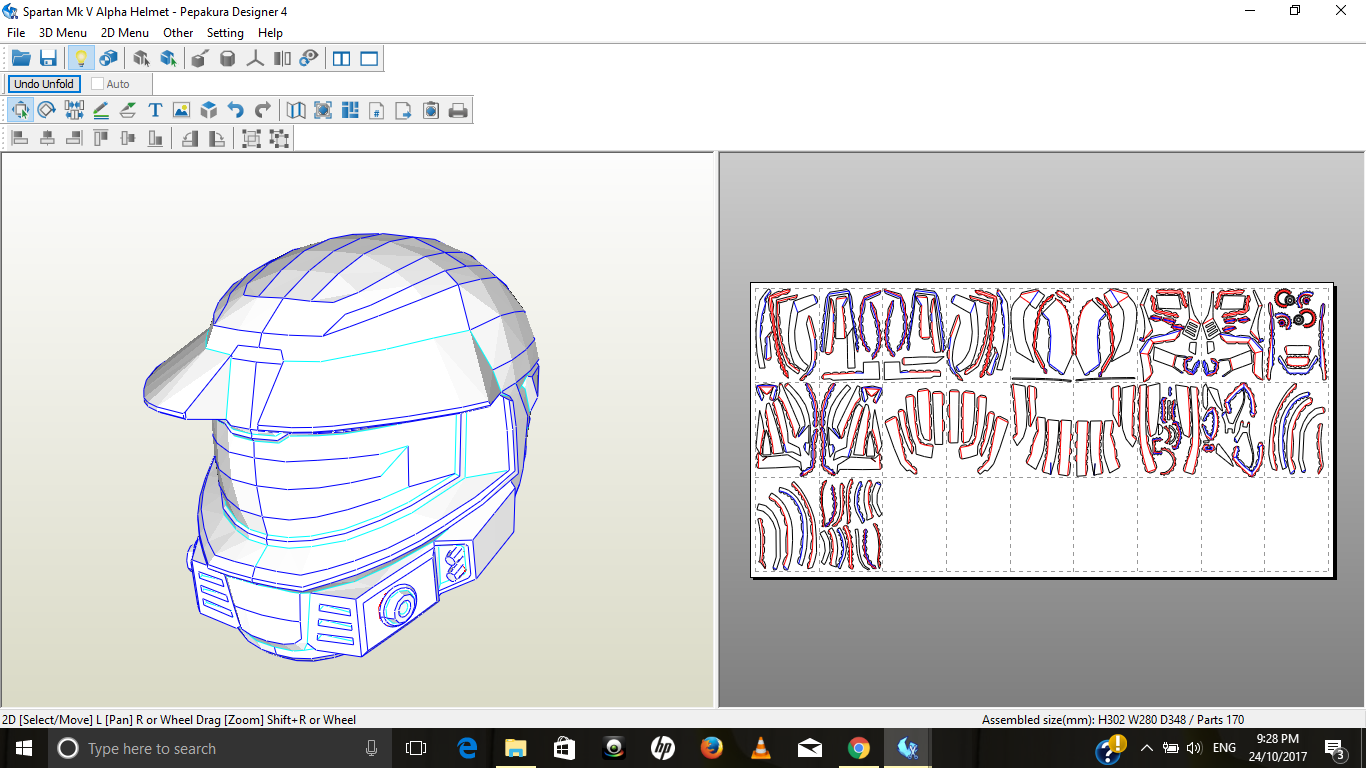Click the unfolded pattern sheet in 2D view
1366x768 pixels.
pyautogui.click(x=1042, y=430)
